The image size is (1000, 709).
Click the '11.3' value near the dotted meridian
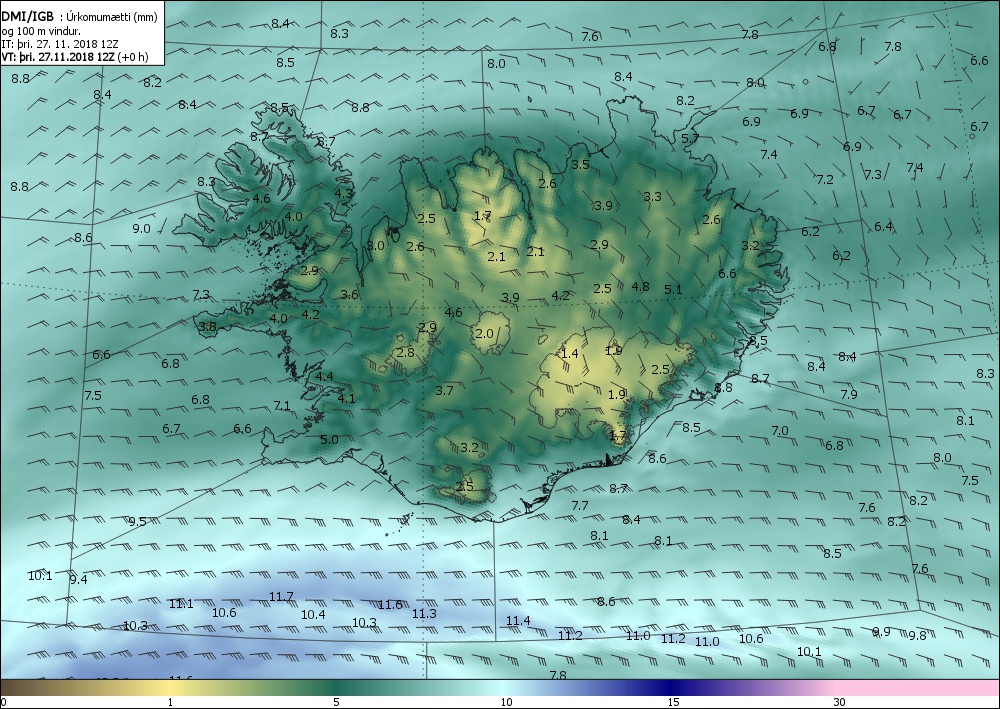(x=424, y=613)
